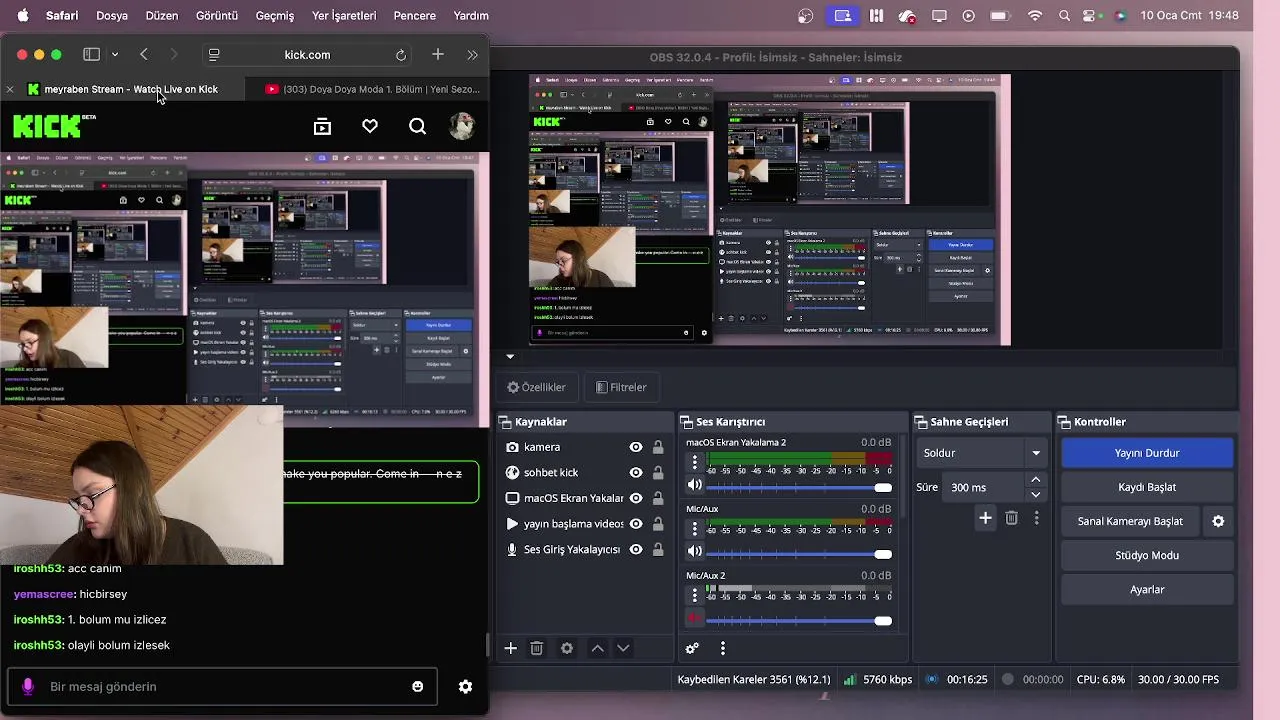Open options for Mic/Aux 2 audio channel
This screenshot has width=1280, height=720.
(694, 595)
